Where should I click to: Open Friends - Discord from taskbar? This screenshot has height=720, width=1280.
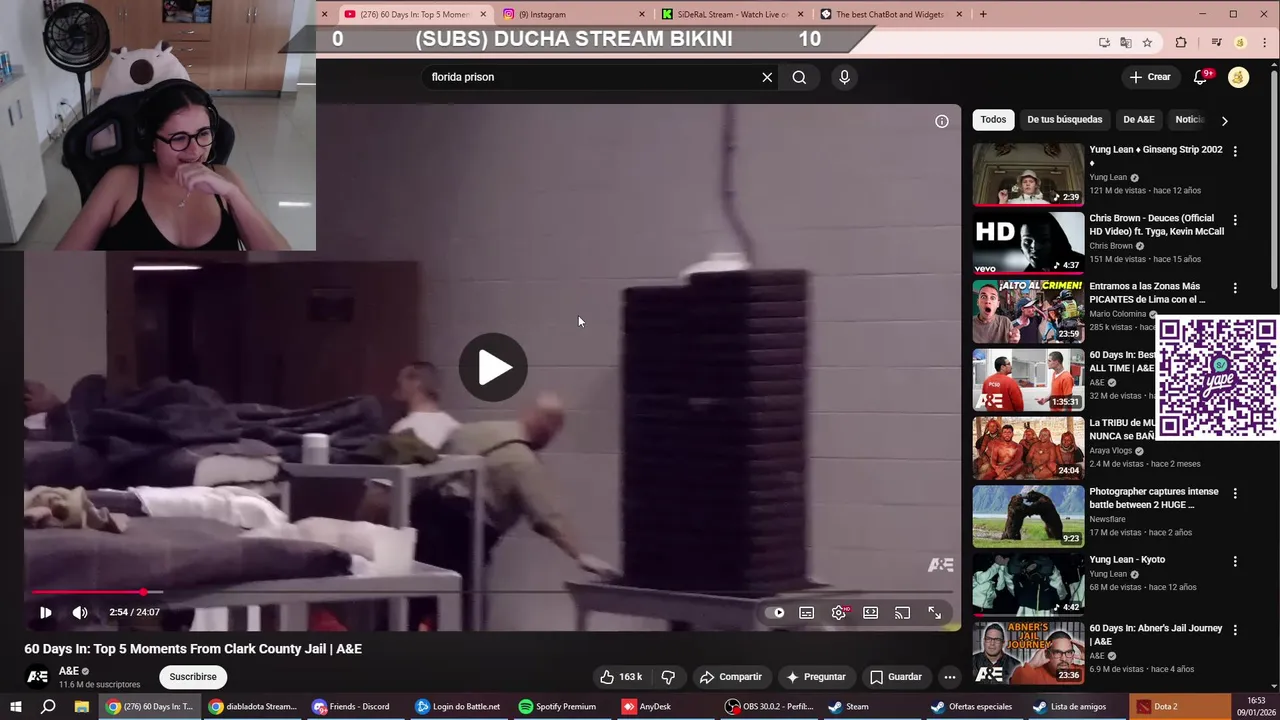click(352, 706)
